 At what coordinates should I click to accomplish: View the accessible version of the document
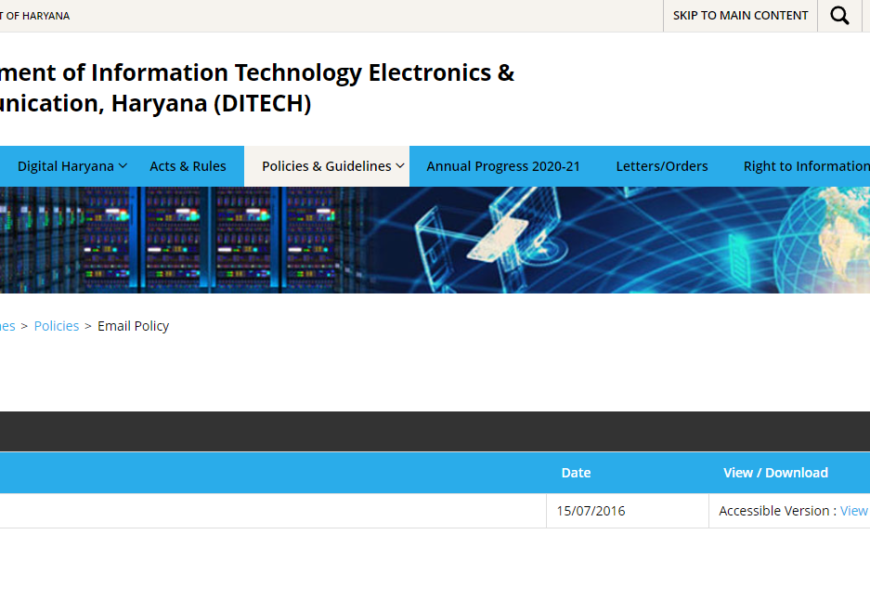[853, 511]
